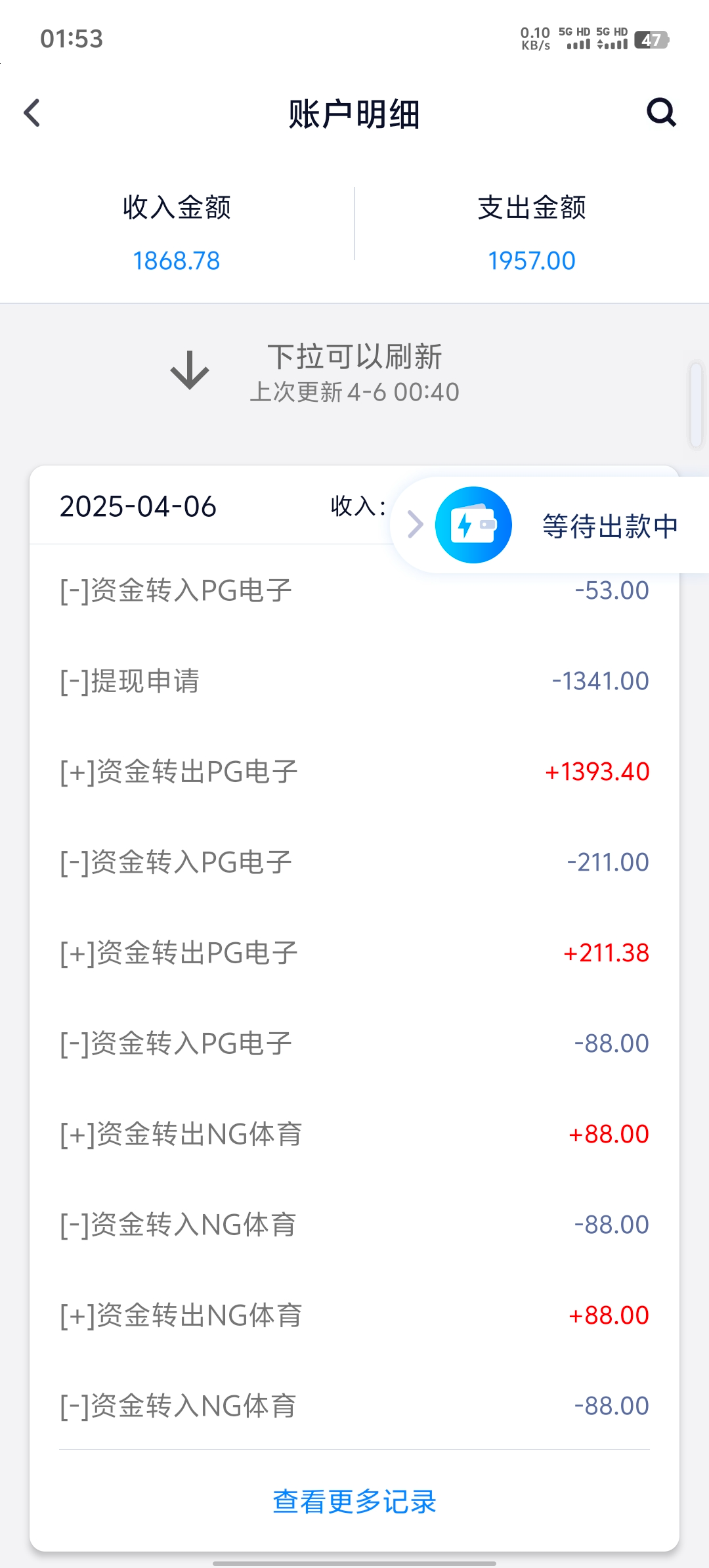
Task: Tap the 01:53 clock in status bar
Action: (x=72, y=39)
